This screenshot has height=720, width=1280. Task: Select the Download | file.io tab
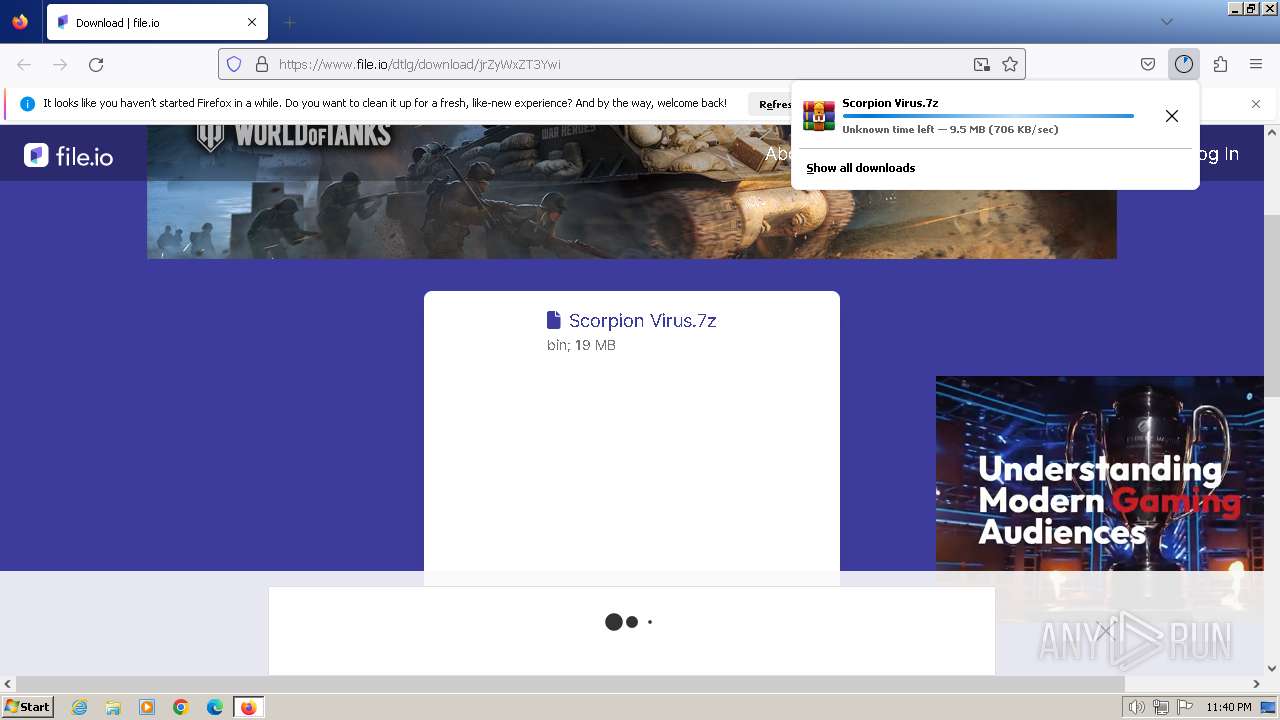click(x=157, y=22)
